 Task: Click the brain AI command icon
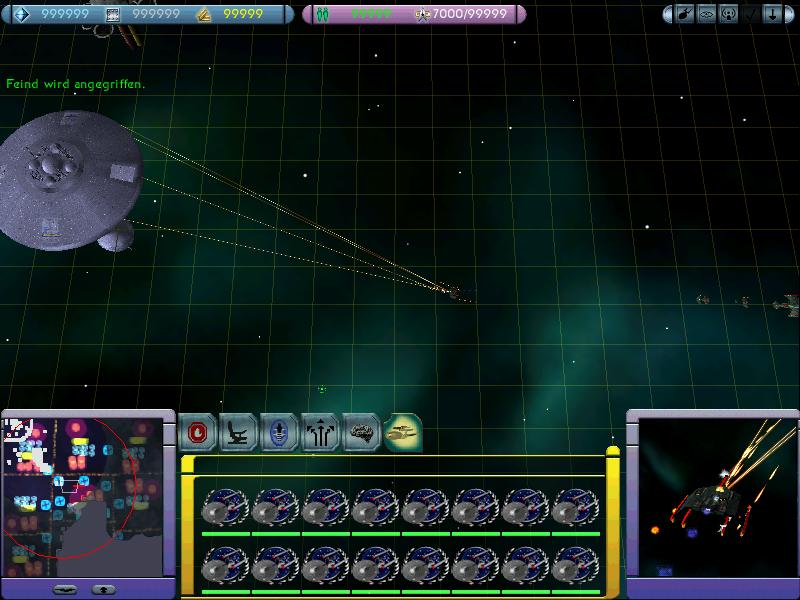(x=362, y=433)
